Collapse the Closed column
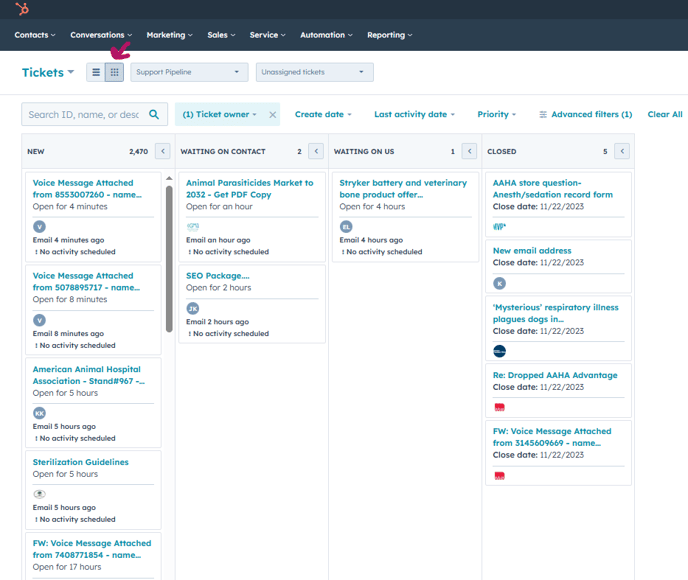 point(622,152)
